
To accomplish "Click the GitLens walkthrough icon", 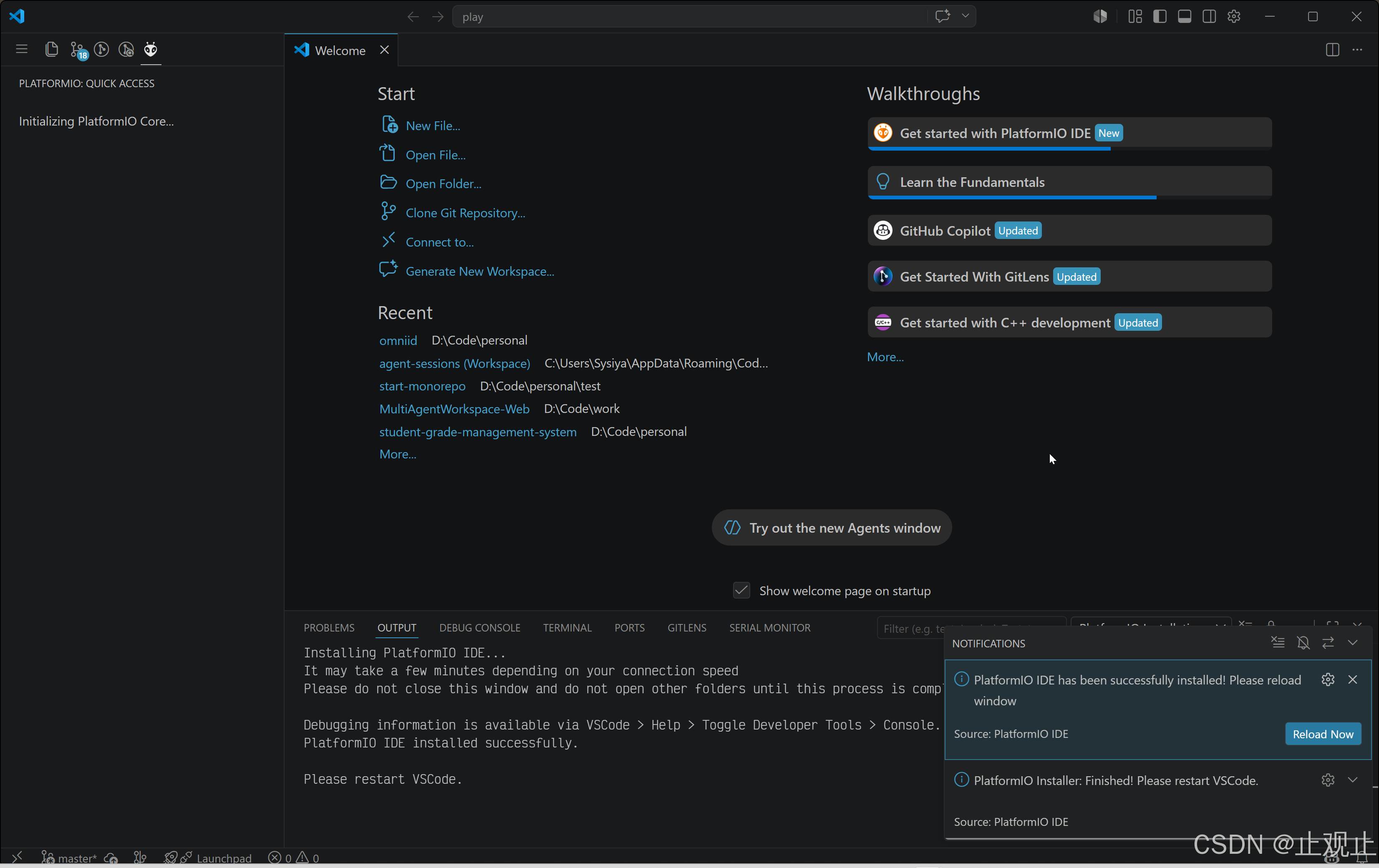I will point(882,277).
